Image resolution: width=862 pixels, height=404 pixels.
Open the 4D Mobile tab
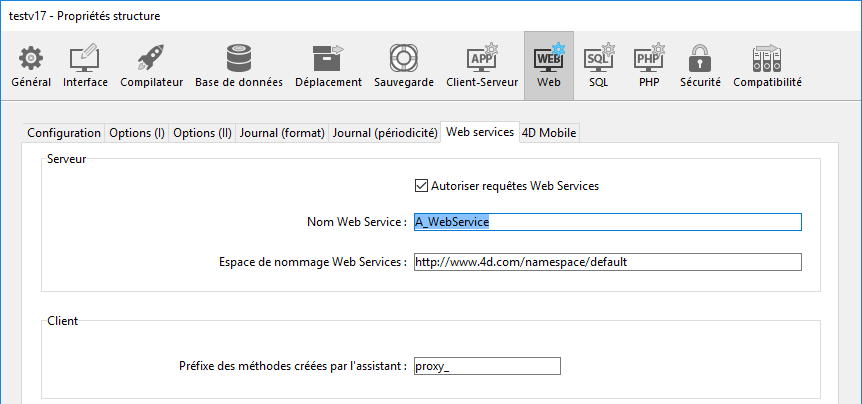click(549, 133)
